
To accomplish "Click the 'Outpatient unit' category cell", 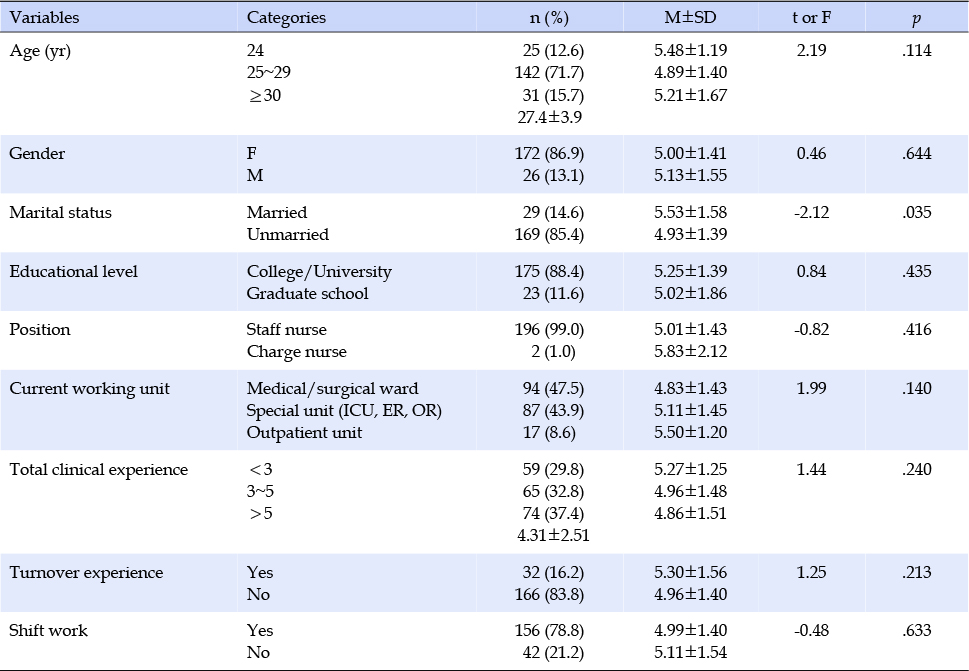I will coord(304,432).
